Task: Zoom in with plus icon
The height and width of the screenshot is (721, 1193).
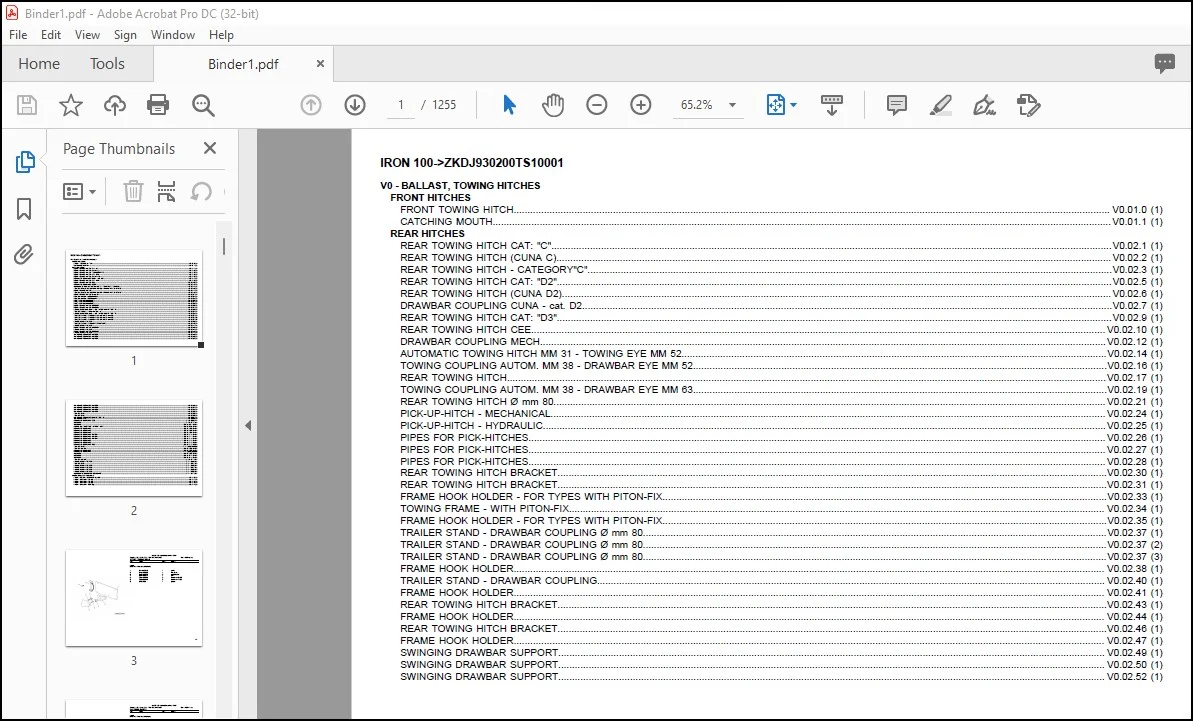Action: click(641, 105)
